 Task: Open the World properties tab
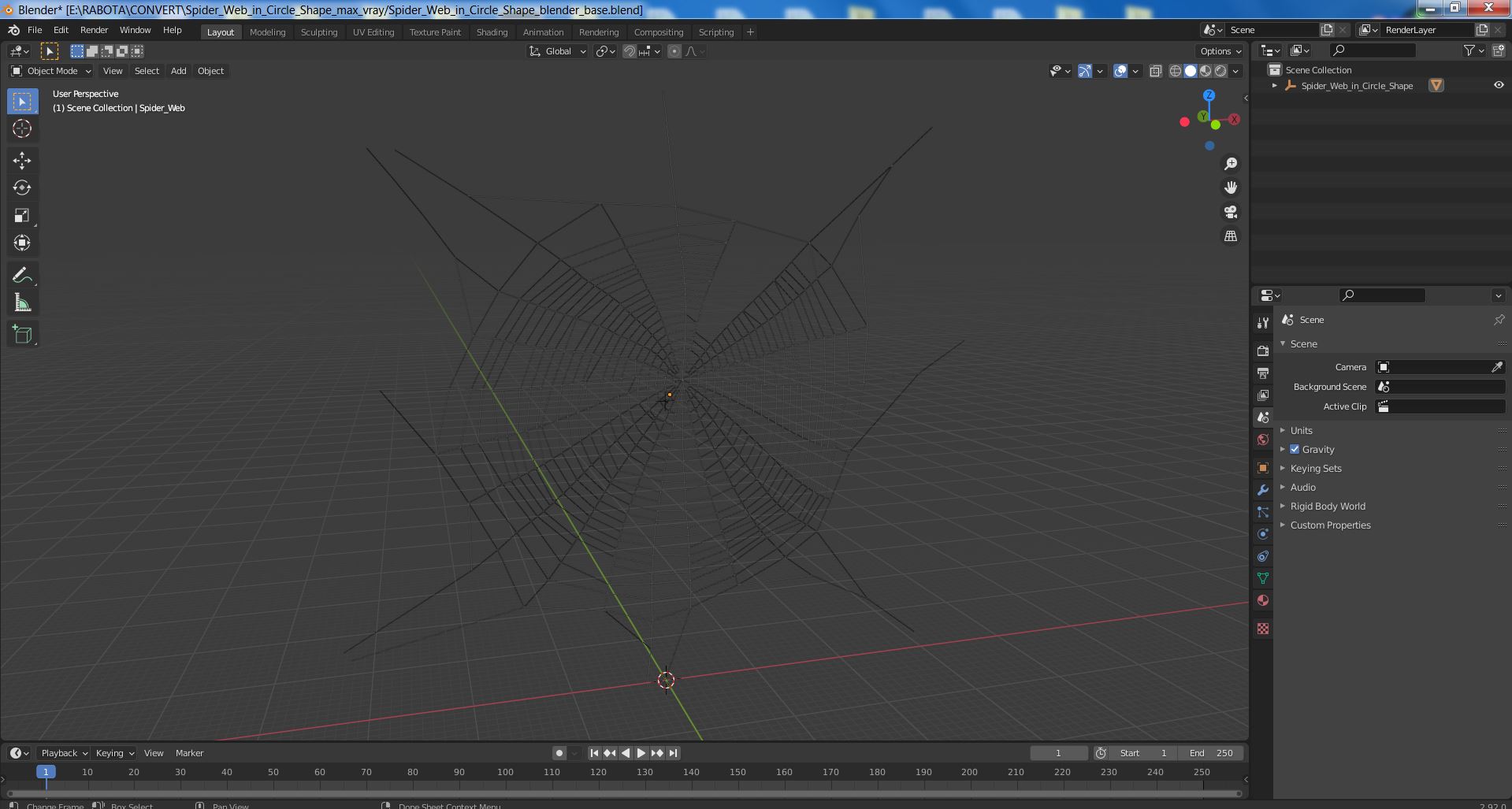[1263, 439]
